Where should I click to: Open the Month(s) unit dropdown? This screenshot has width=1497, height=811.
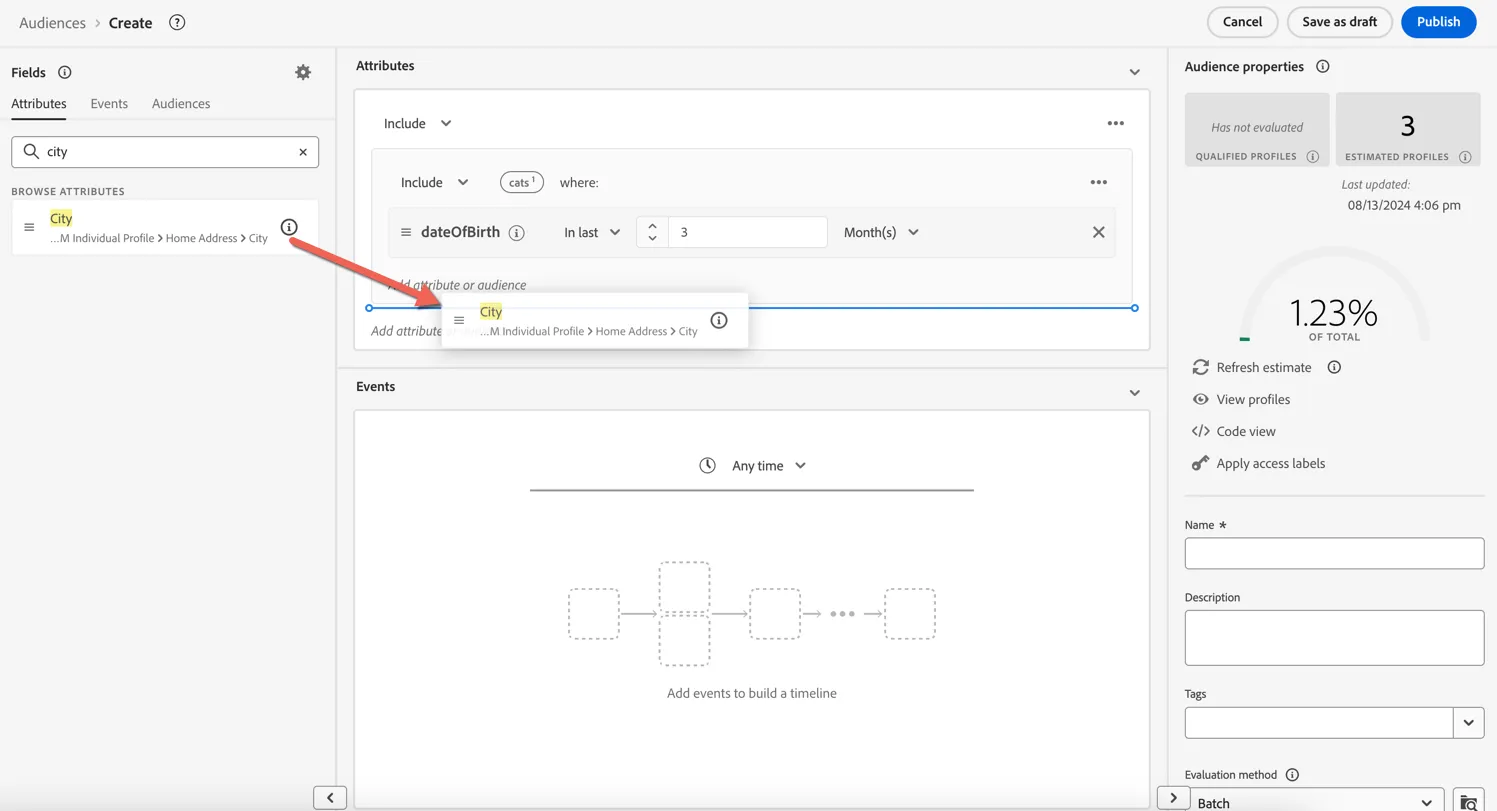coord(881,232)
